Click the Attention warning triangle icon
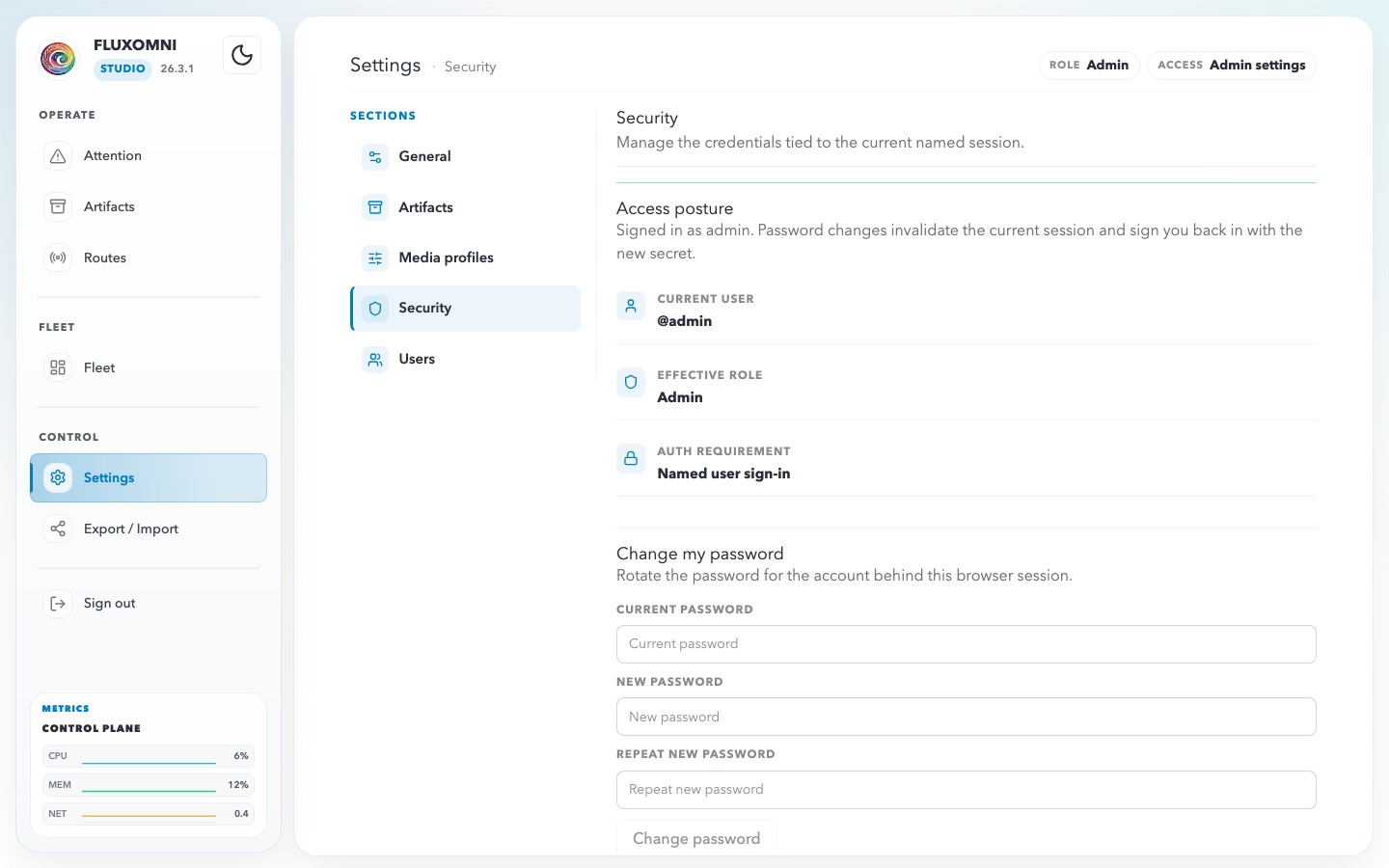Viewport: 1389px width, 868px height. tap(58, 156)
